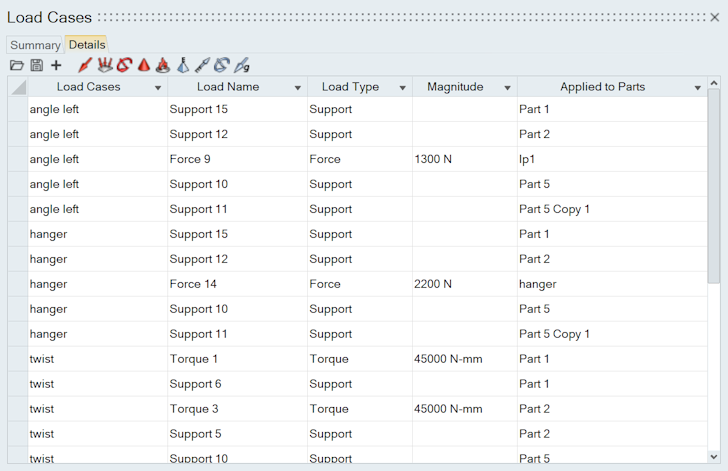The image size is (728, 471).
Task: Select the red pressure arrows tool
Action: [104, 65]
